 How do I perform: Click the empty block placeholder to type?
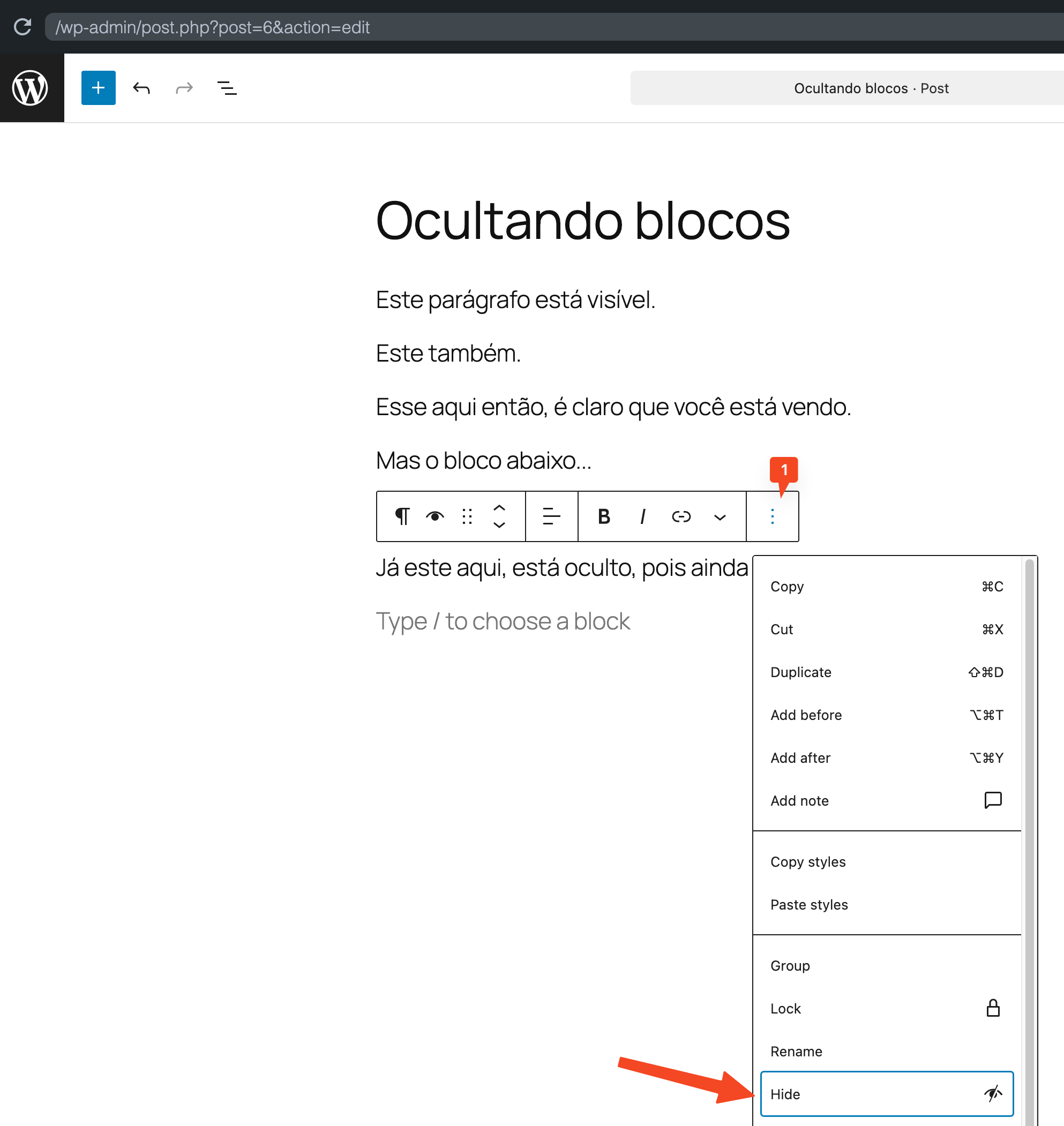[x=503, y=621]
